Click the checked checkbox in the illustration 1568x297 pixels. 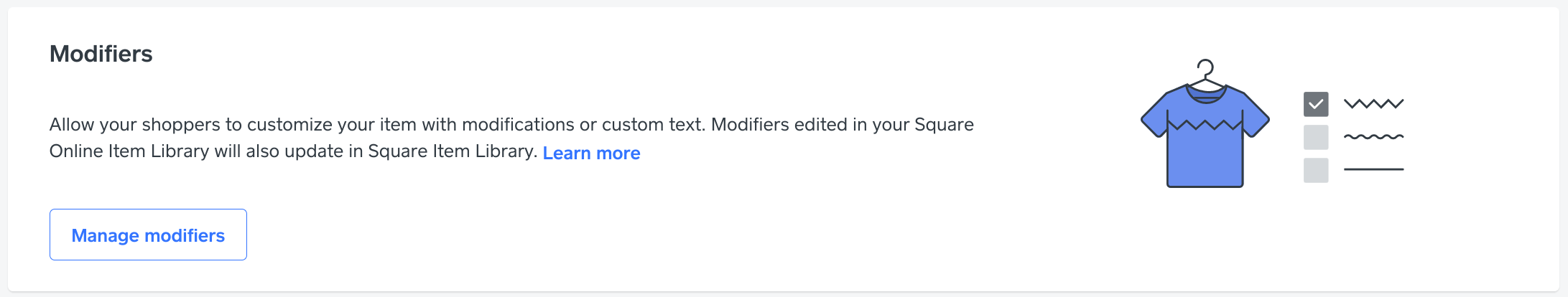pos(1316,104)
